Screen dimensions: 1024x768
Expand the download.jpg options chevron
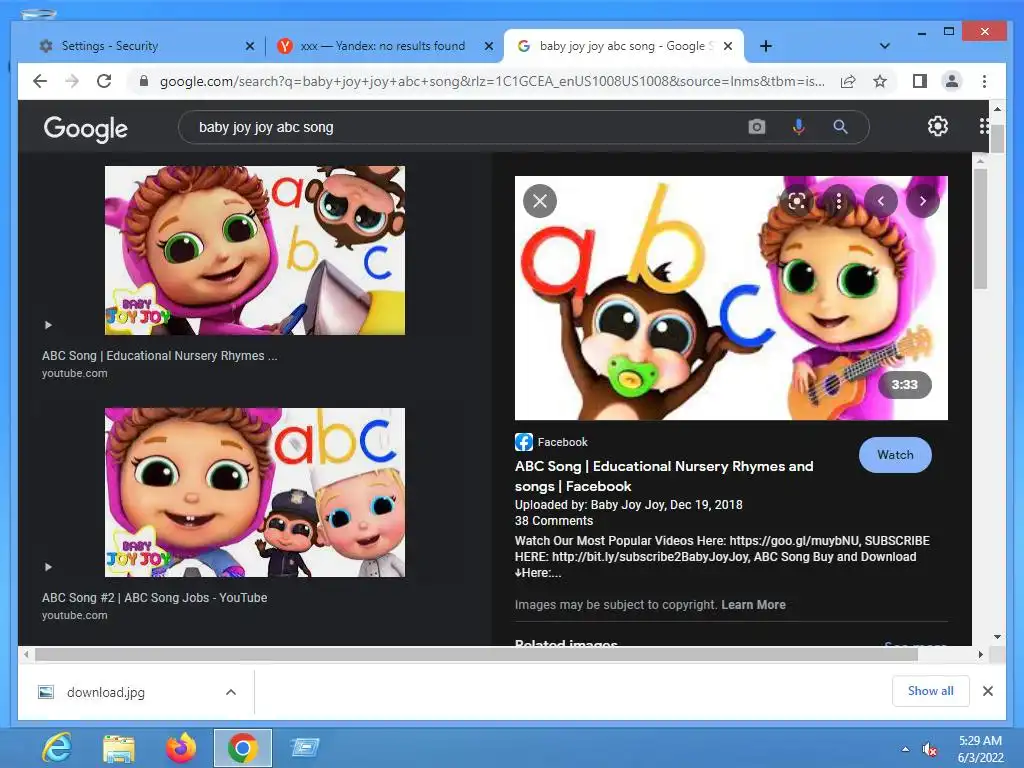[x=231, y=692]
